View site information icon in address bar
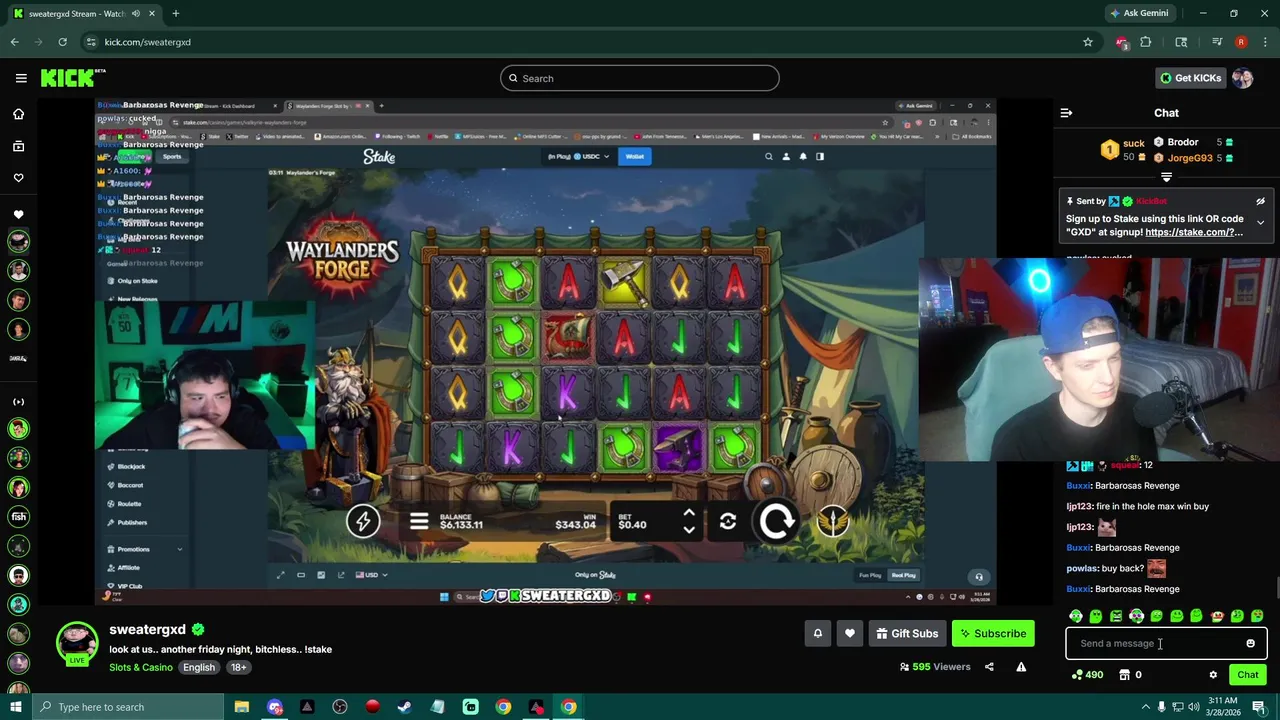The width and height of the screenshot is (1280, 720). pos(91,42)
